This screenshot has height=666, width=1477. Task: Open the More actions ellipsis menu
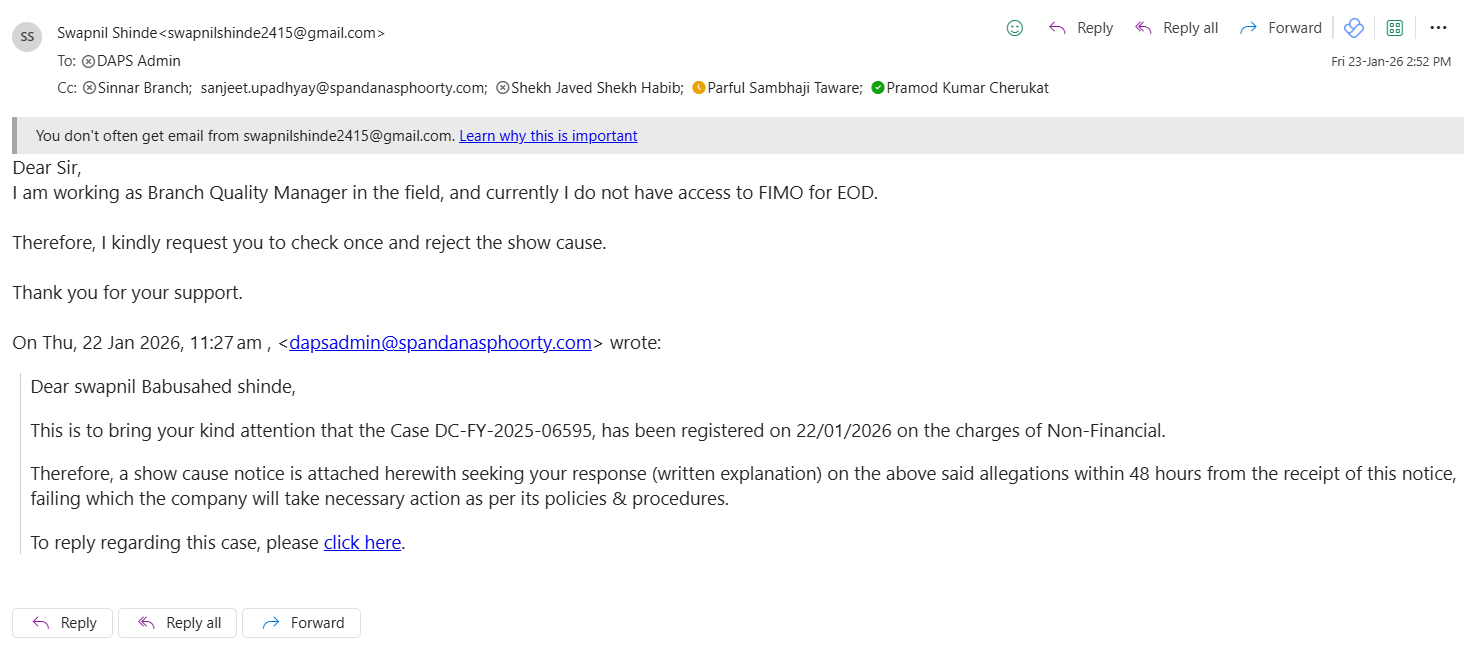[x=1439, y=28]
